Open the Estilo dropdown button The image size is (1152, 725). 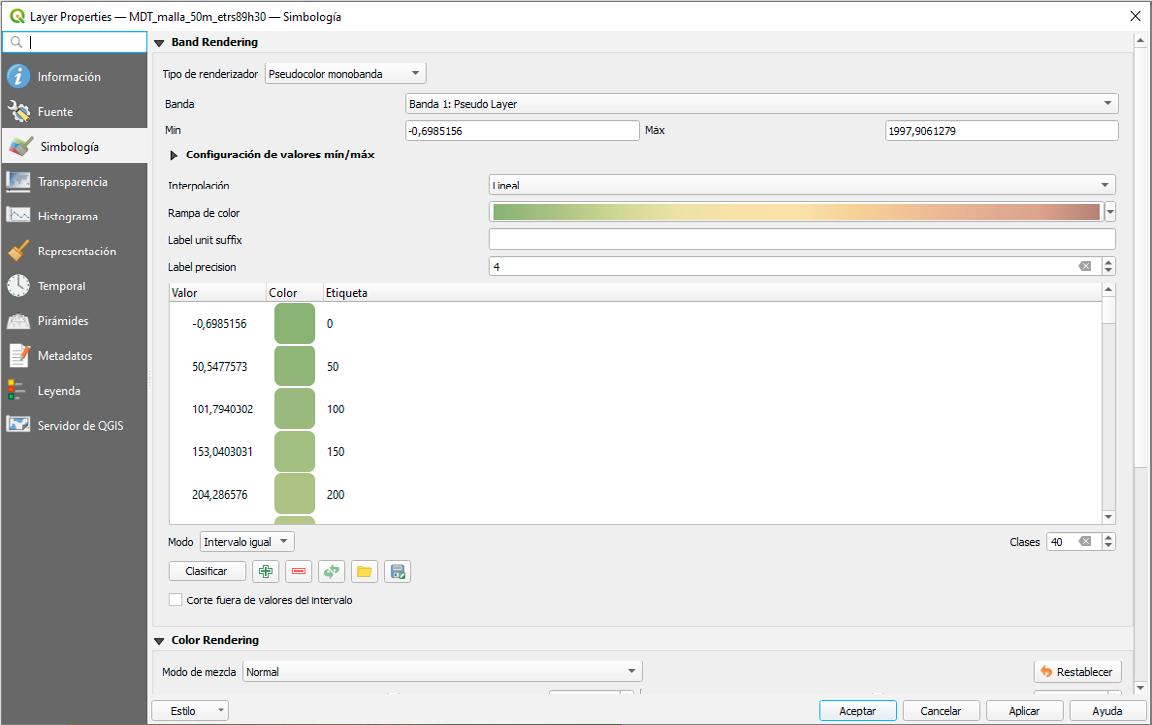point(190,710)
